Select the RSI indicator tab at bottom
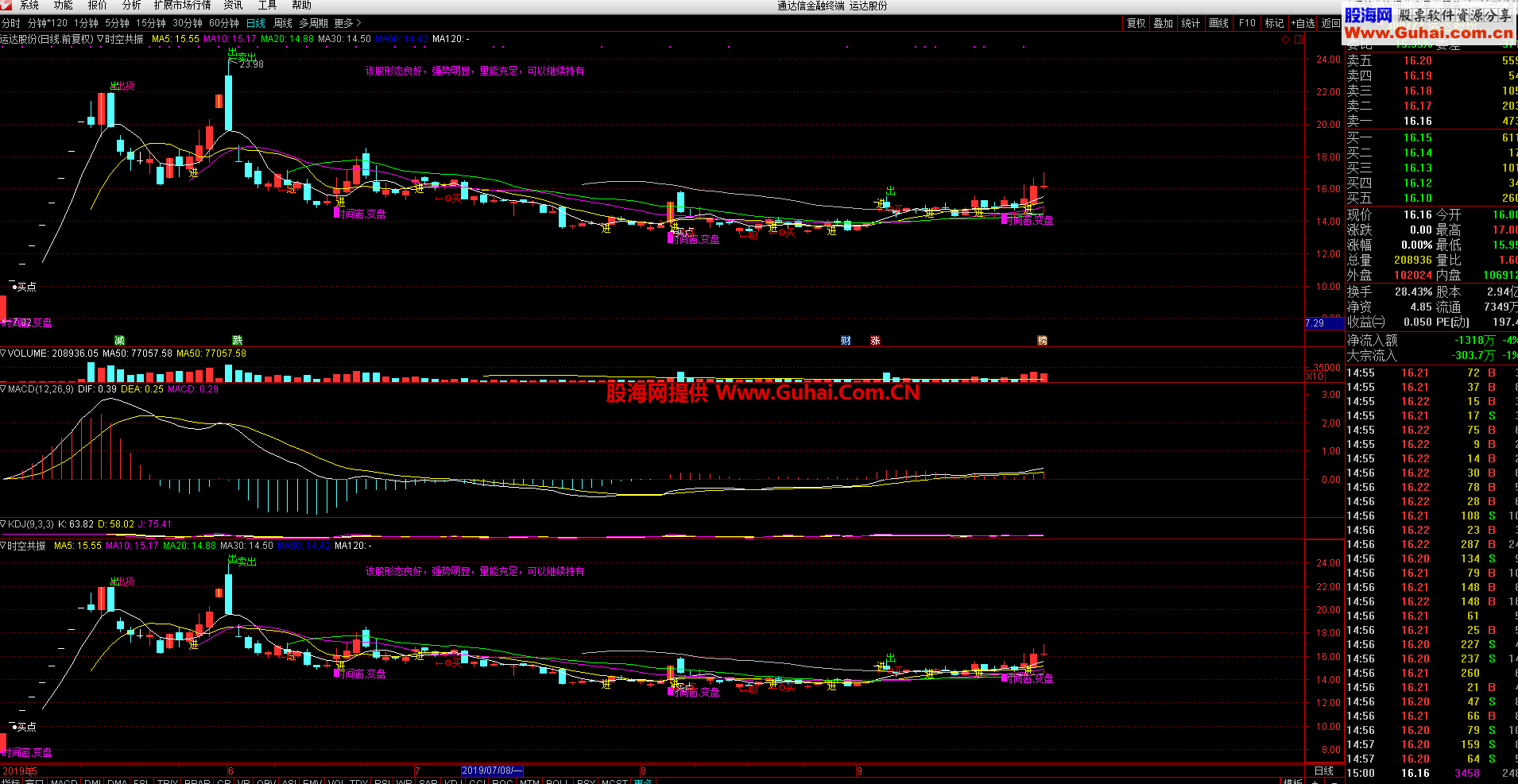Screen dimensions: 1518x784 [x=382, y=780]
